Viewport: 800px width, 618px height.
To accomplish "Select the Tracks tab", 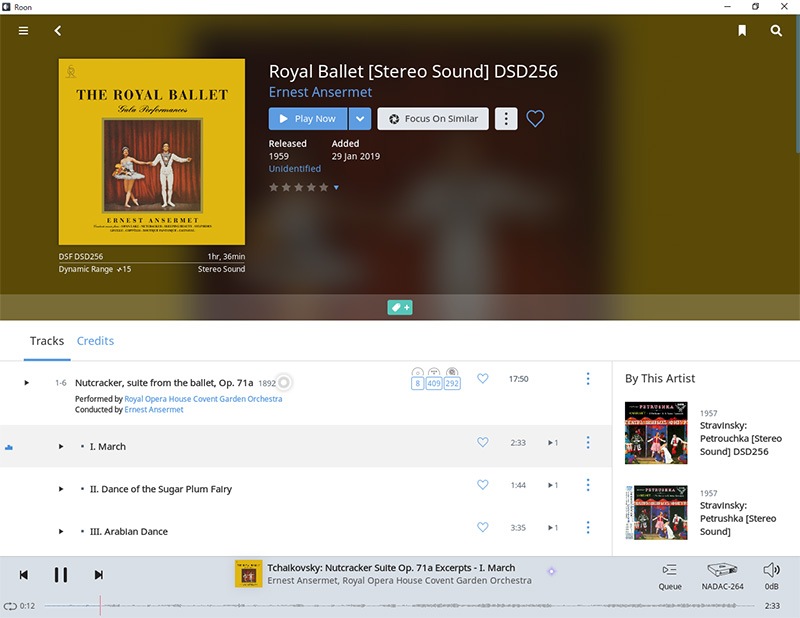I will 47,341.
